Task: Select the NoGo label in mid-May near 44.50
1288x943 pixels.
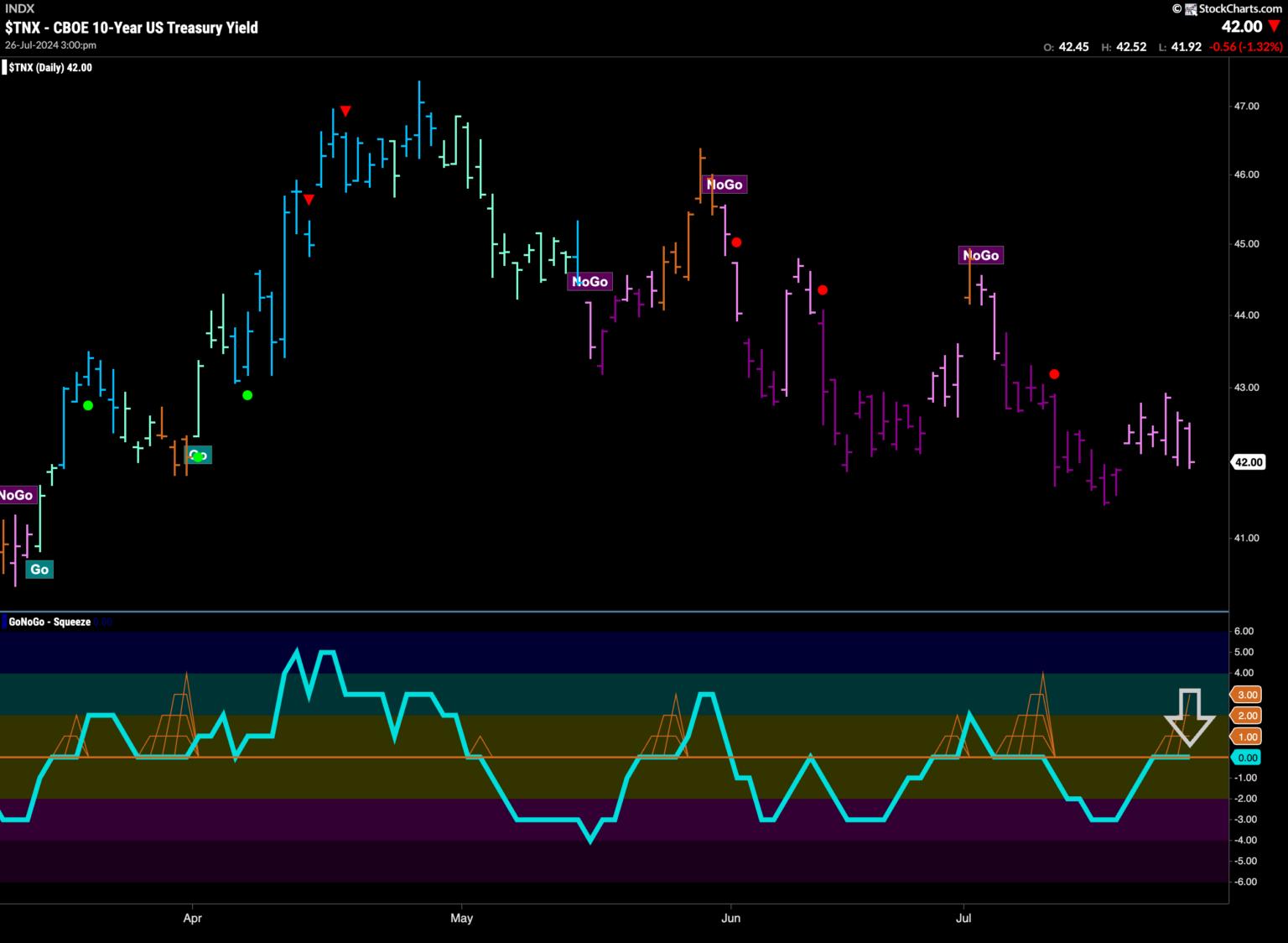Action: 589,282
